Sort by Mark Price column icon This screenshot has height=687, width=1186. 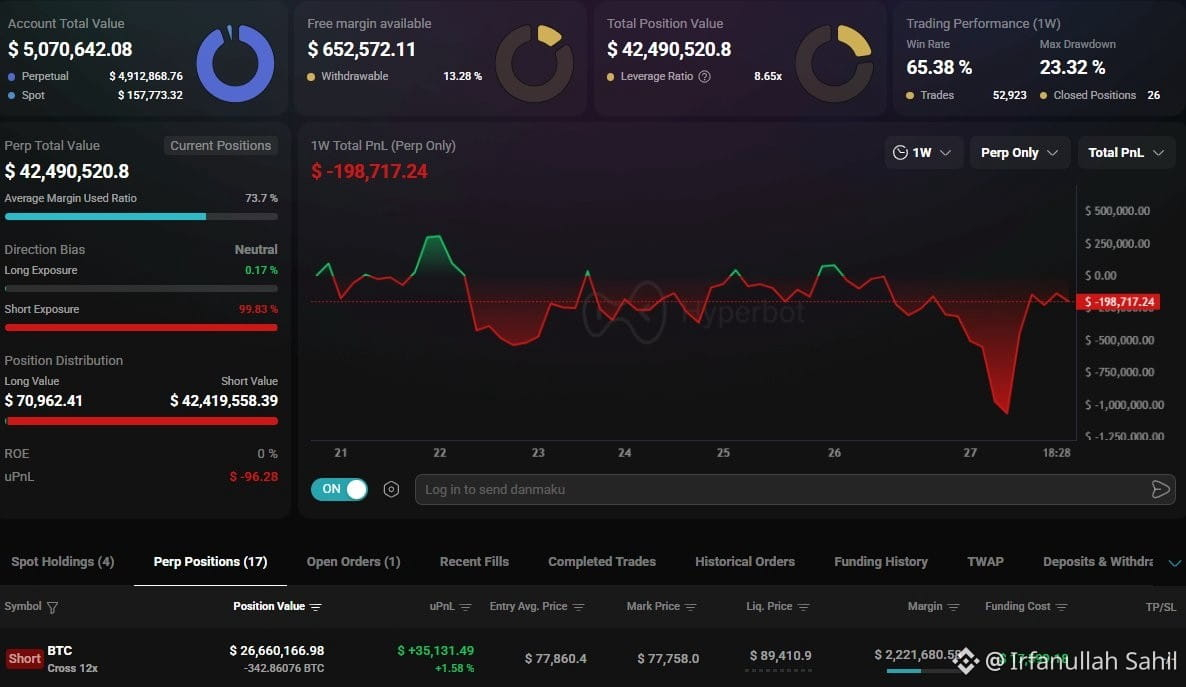pos(691,607)
